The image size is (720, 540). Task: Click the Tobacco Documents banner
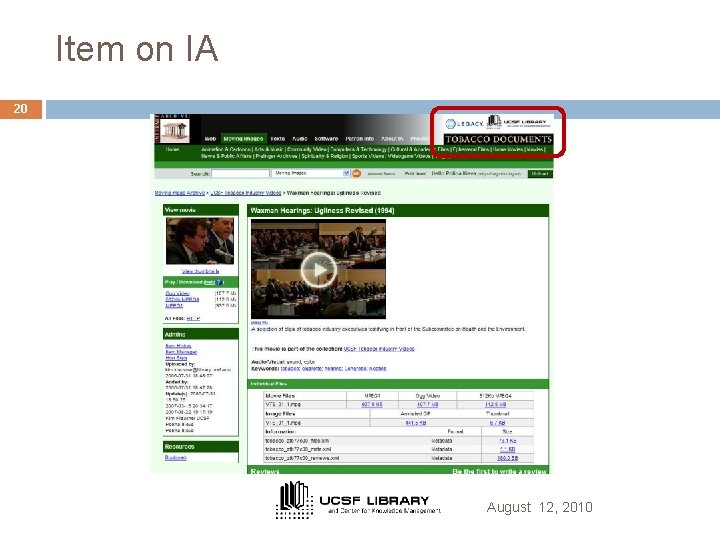pyautogui.click(x=498, y=139)
